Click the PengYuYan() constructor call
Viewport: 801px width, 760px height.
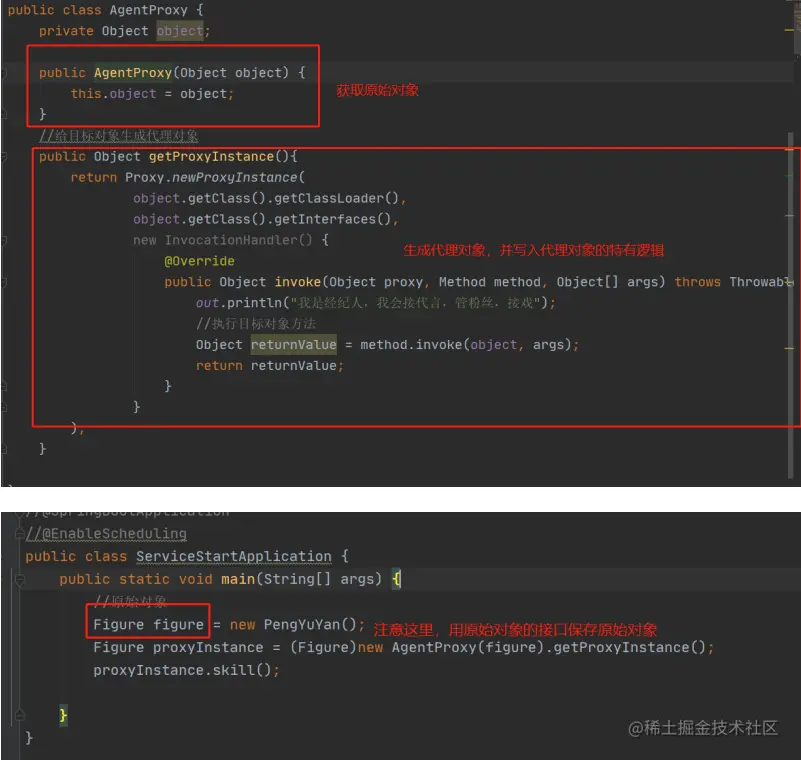[x=310, y=625]
